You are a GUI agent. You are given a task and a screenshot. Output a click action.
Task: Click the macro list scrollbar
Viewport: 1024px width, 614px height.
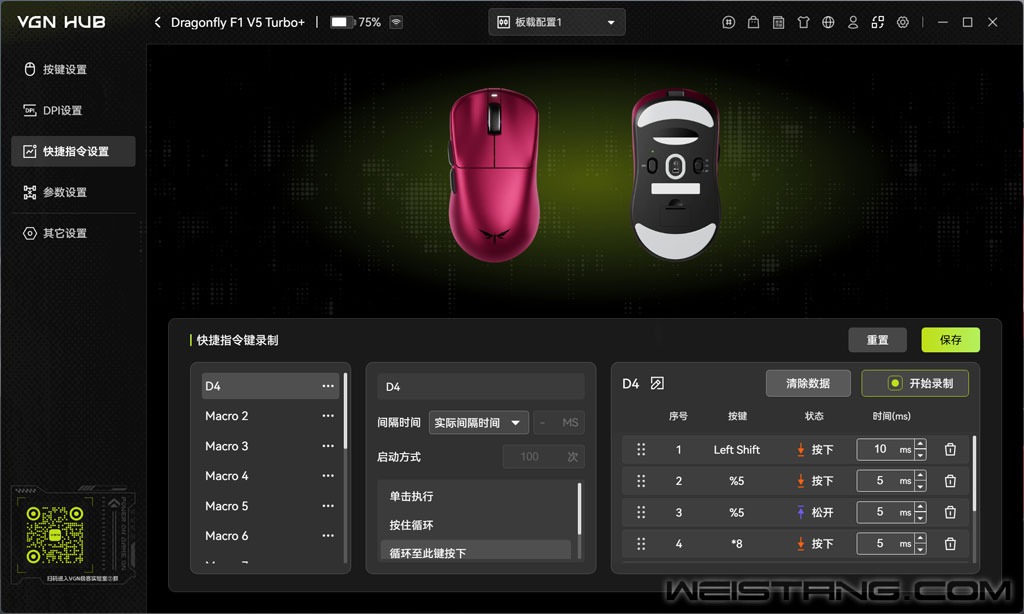[345, 412]
